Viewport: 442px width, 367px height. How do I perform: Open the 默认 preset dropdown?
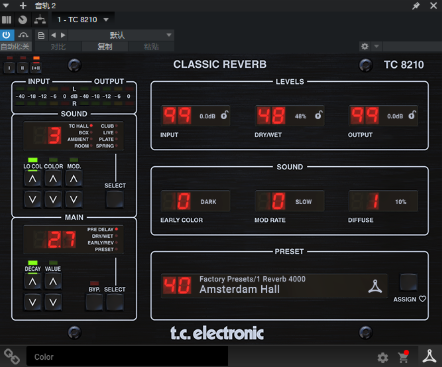point(121,35)
